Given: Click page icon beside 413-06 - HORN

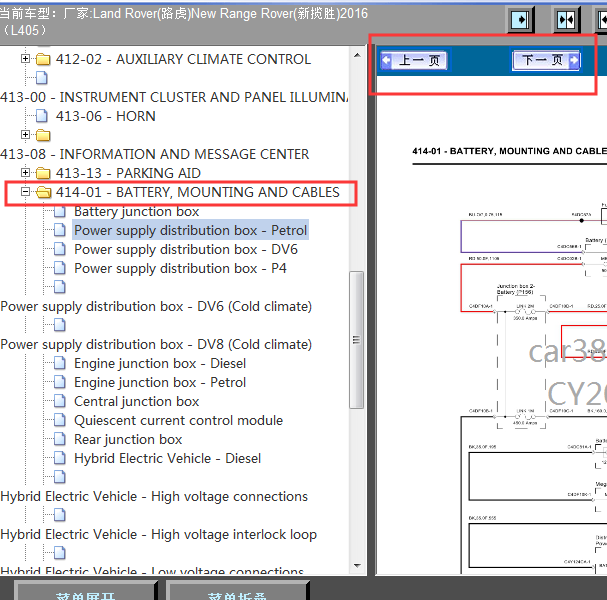Looking at the screenshot, I should 41,115.
